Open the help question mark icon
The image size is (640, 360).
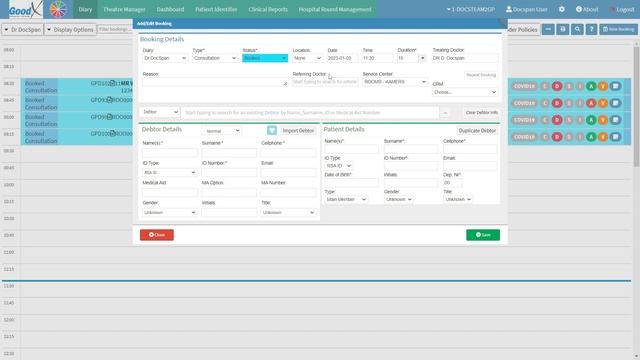[x=591, y=29]
